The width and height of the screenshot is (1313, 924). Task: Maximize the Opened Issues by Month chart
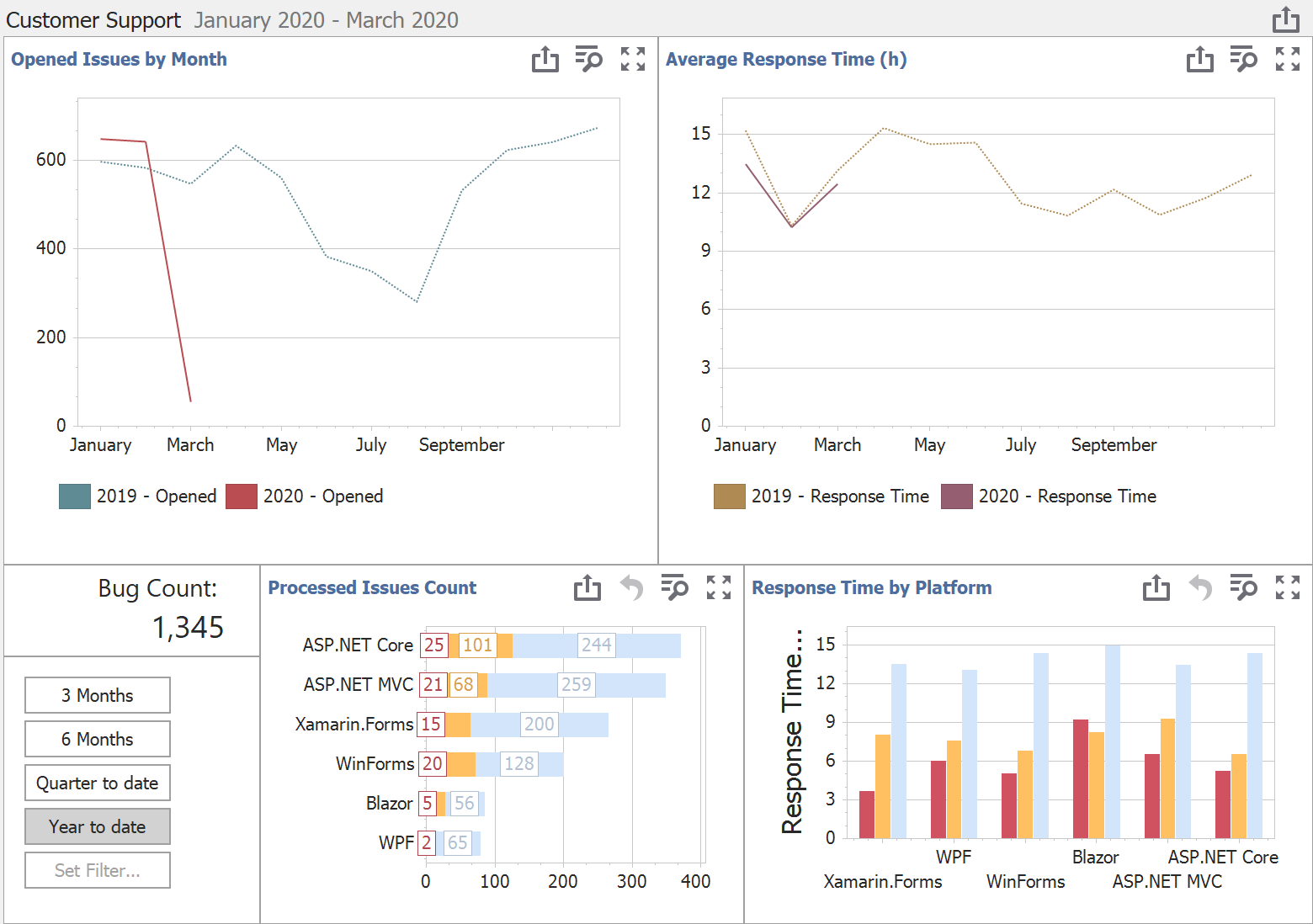click(x=632, y=59)
